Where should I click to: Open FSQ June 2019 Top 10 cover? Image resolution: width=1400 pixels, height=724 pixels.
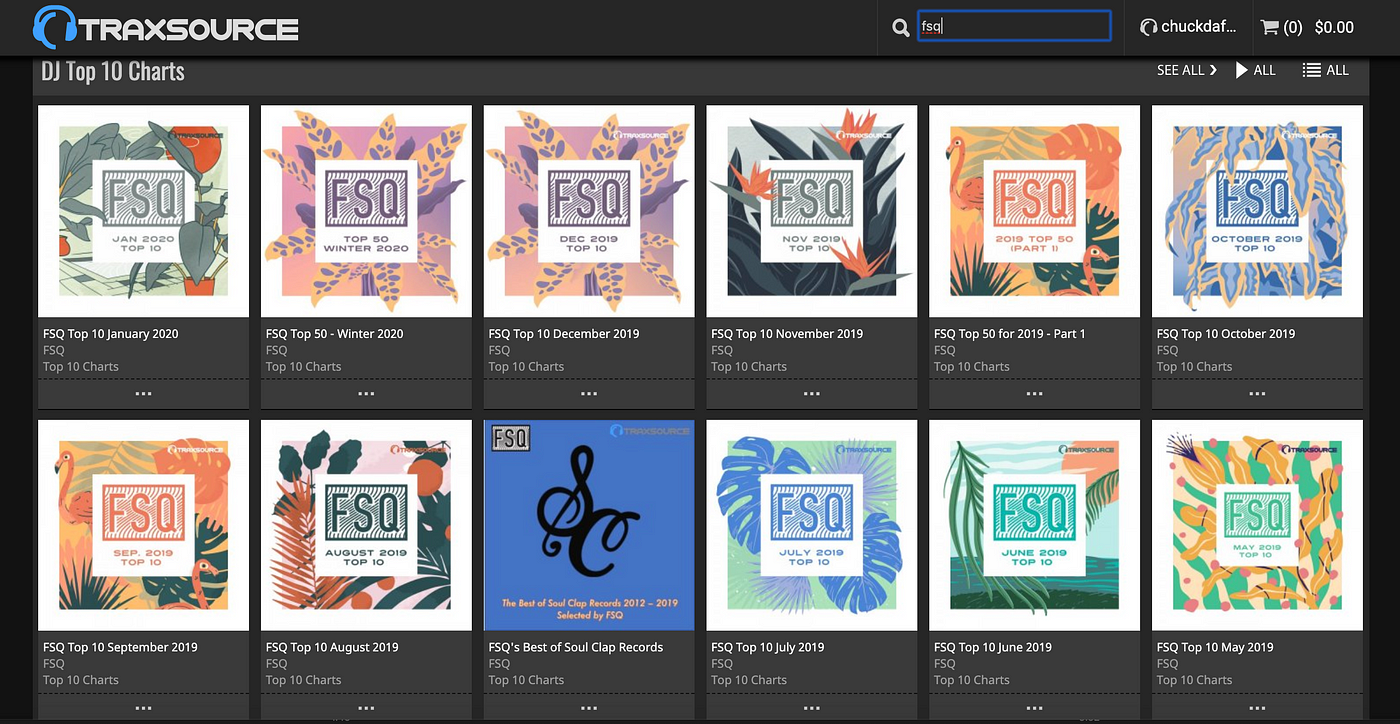point(1035,525)
